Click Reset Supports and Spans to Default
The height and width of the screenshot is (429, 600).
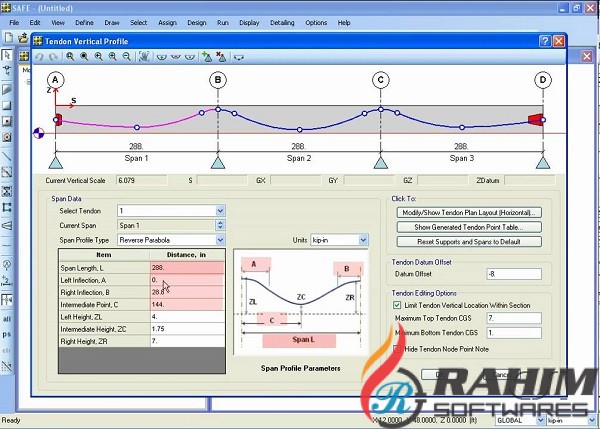pyautogui.click(x=469, y=241)
